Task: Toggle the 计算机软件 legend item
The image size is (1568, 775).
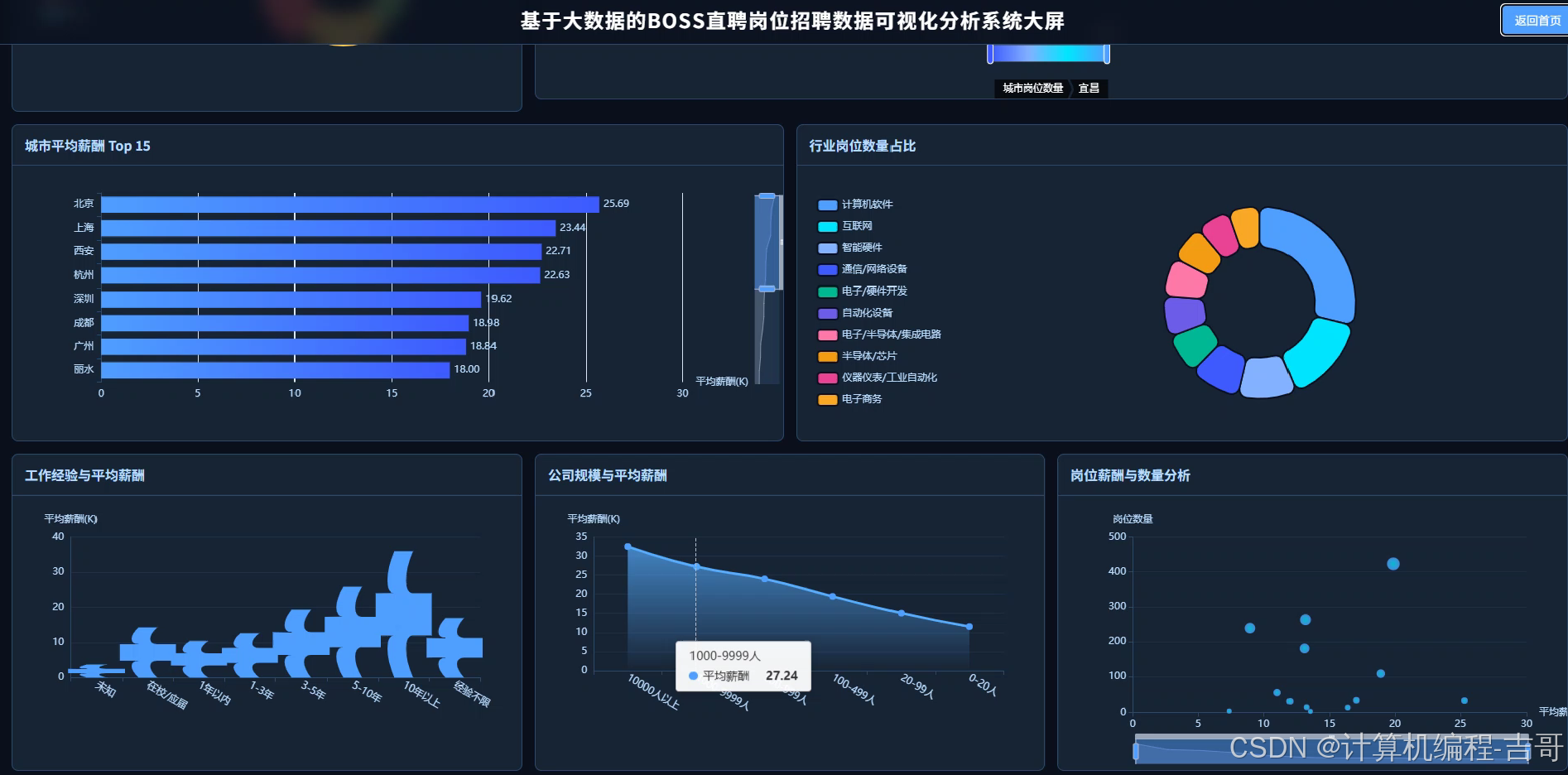Action: [855, 205]
